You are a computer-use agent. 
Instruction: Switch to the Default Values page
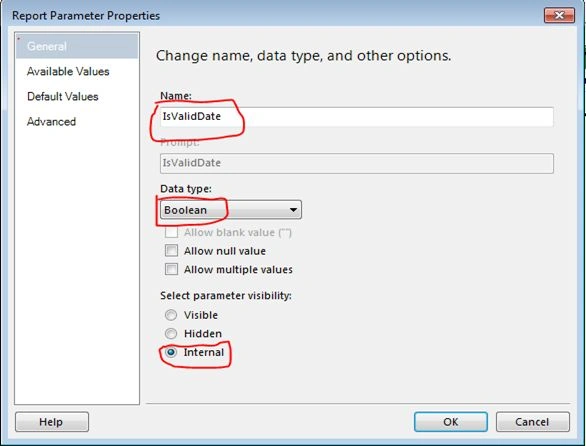click(x=63, y=96)
